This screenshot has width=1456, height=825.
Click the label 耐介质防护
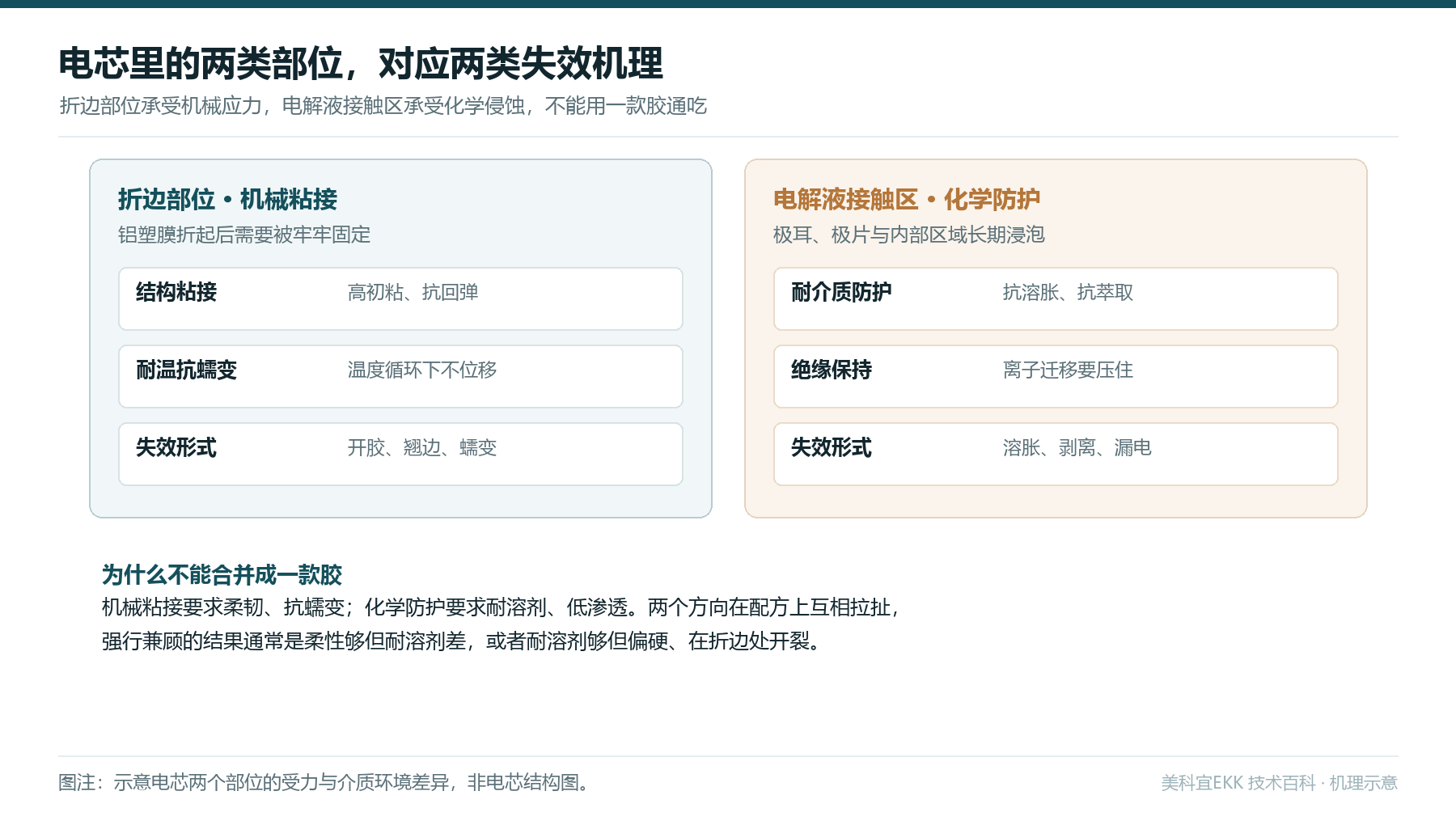point(841,292)
